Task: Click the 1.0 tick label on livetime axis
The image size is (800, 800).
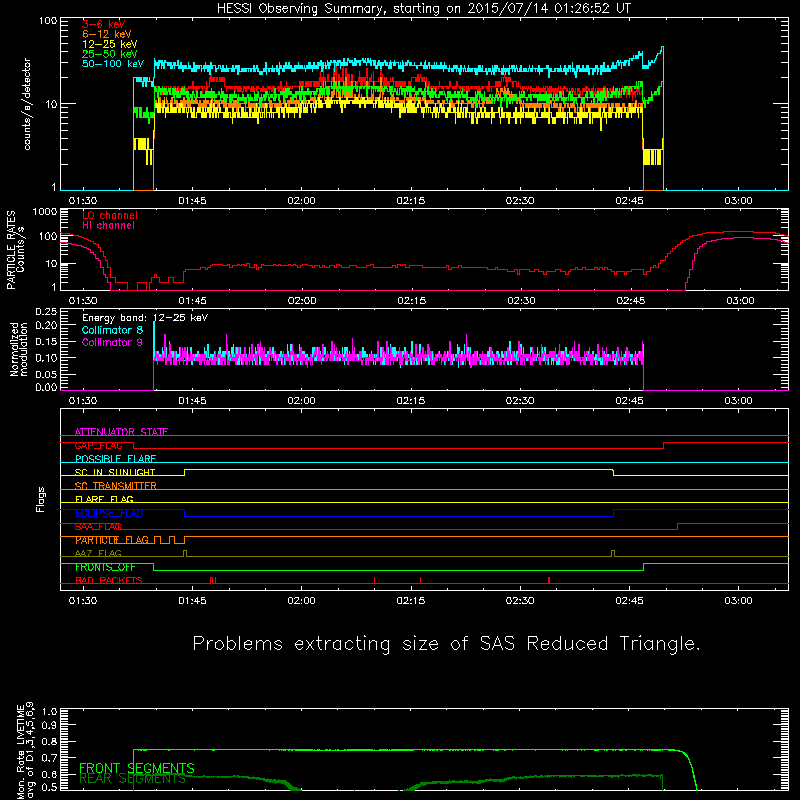Action: coord(49,712)
